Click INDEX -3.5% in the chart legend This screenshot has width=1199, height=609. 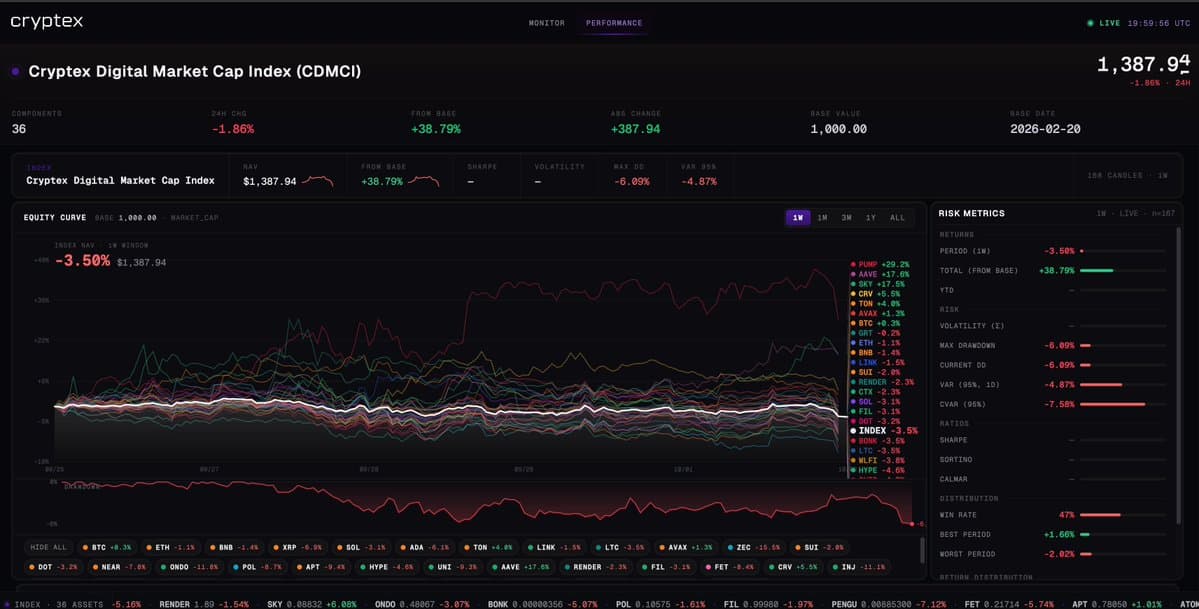[884, 431]
